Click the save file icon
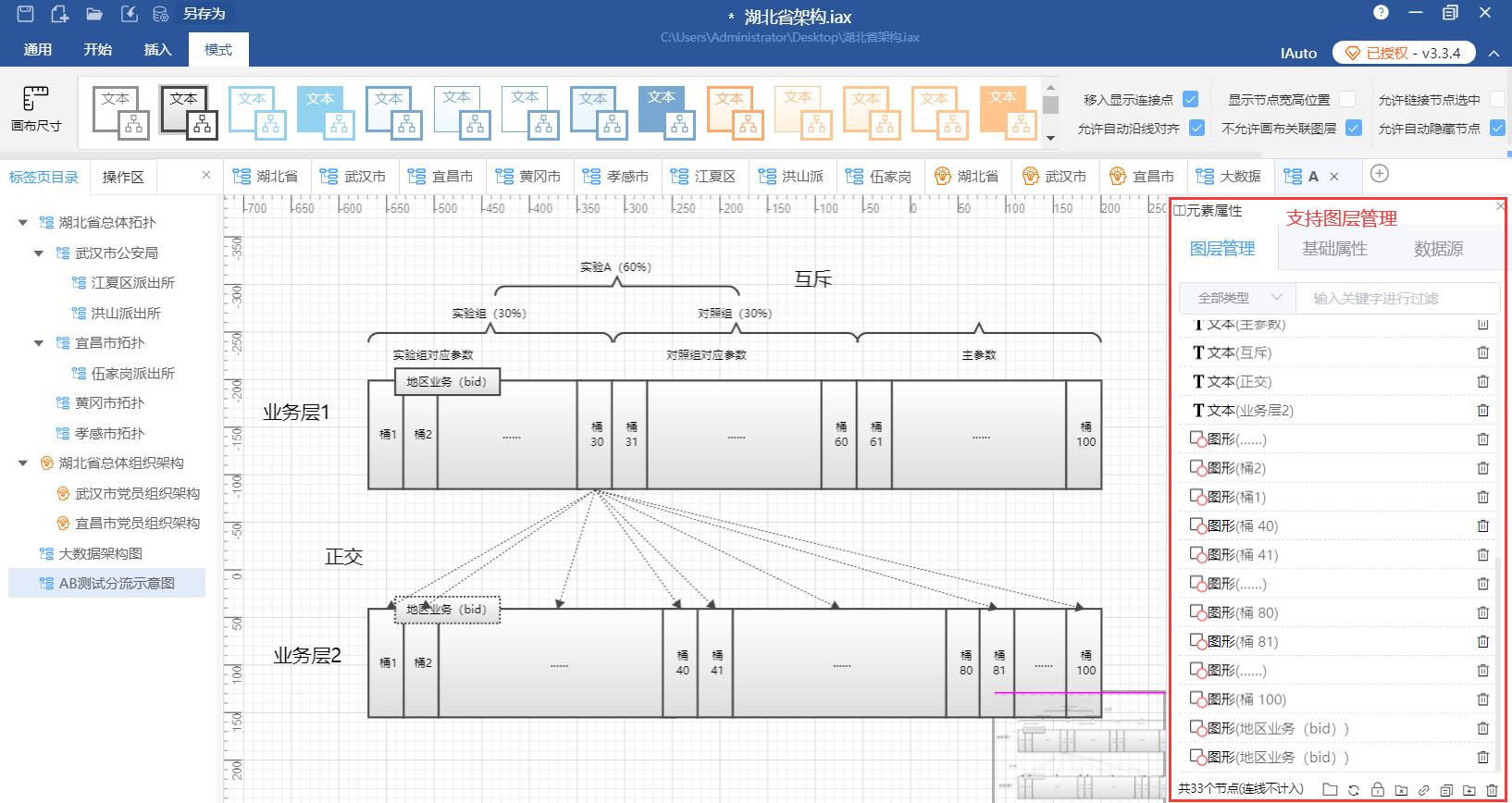1512x803 pixels. click(x=25, y=14)
